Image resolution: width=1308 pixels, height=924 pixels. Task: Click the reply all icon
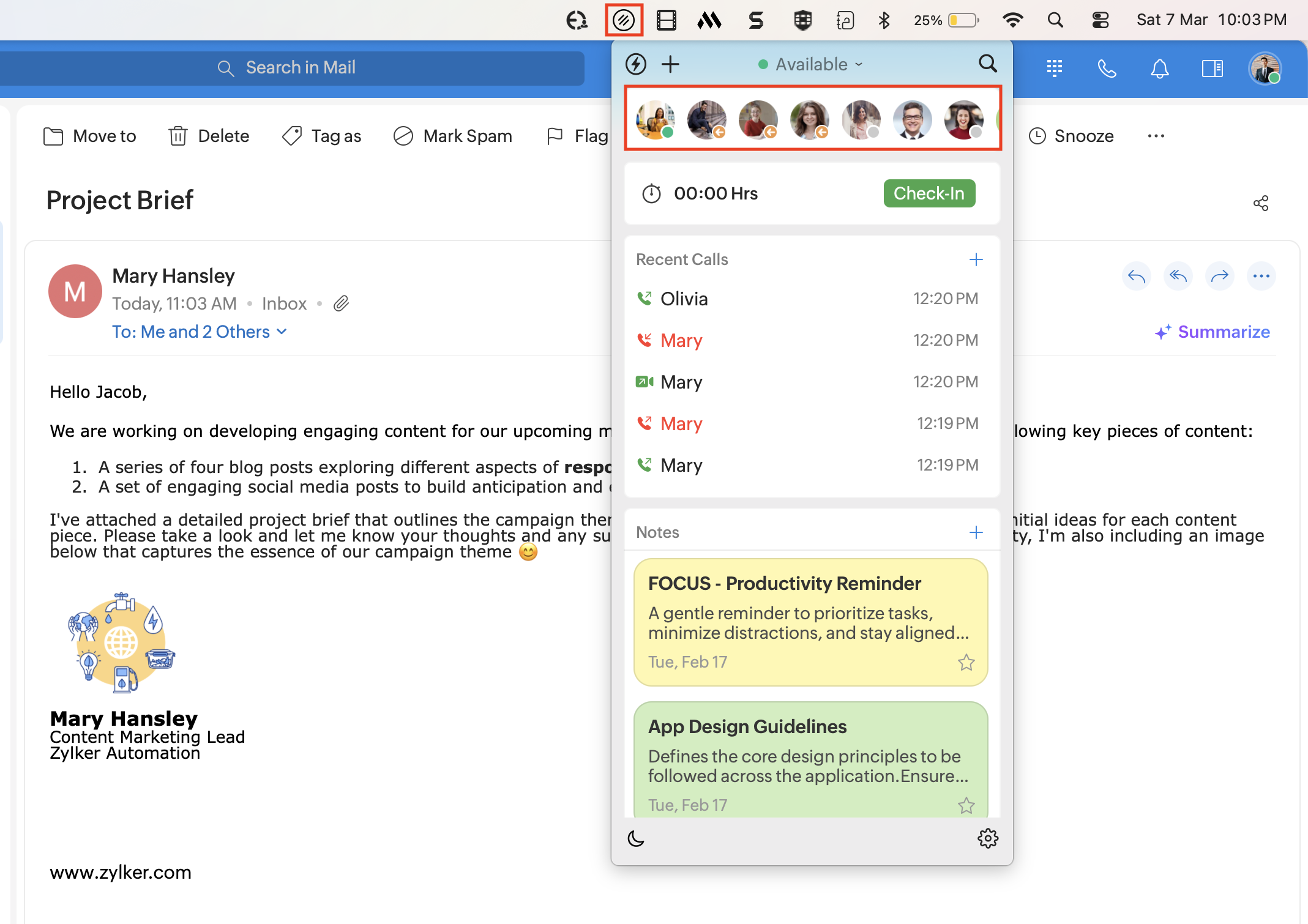click(1178, 277)
